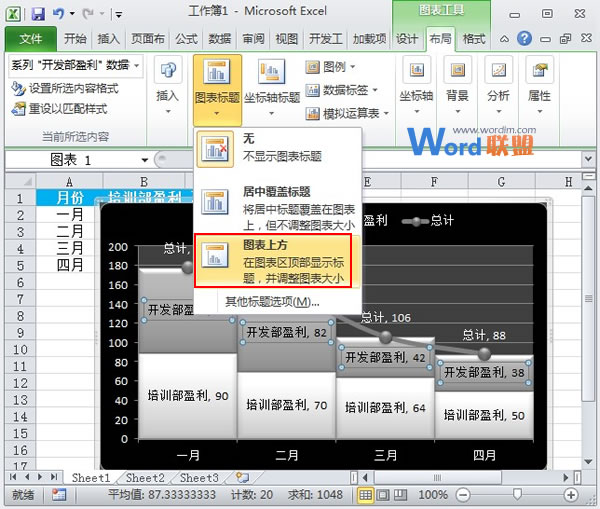The width and height of the screenshot is (600, 509).
Task: Open the 图表标题 chart title button
Action: pyautogui.click(x=217, y=85)
